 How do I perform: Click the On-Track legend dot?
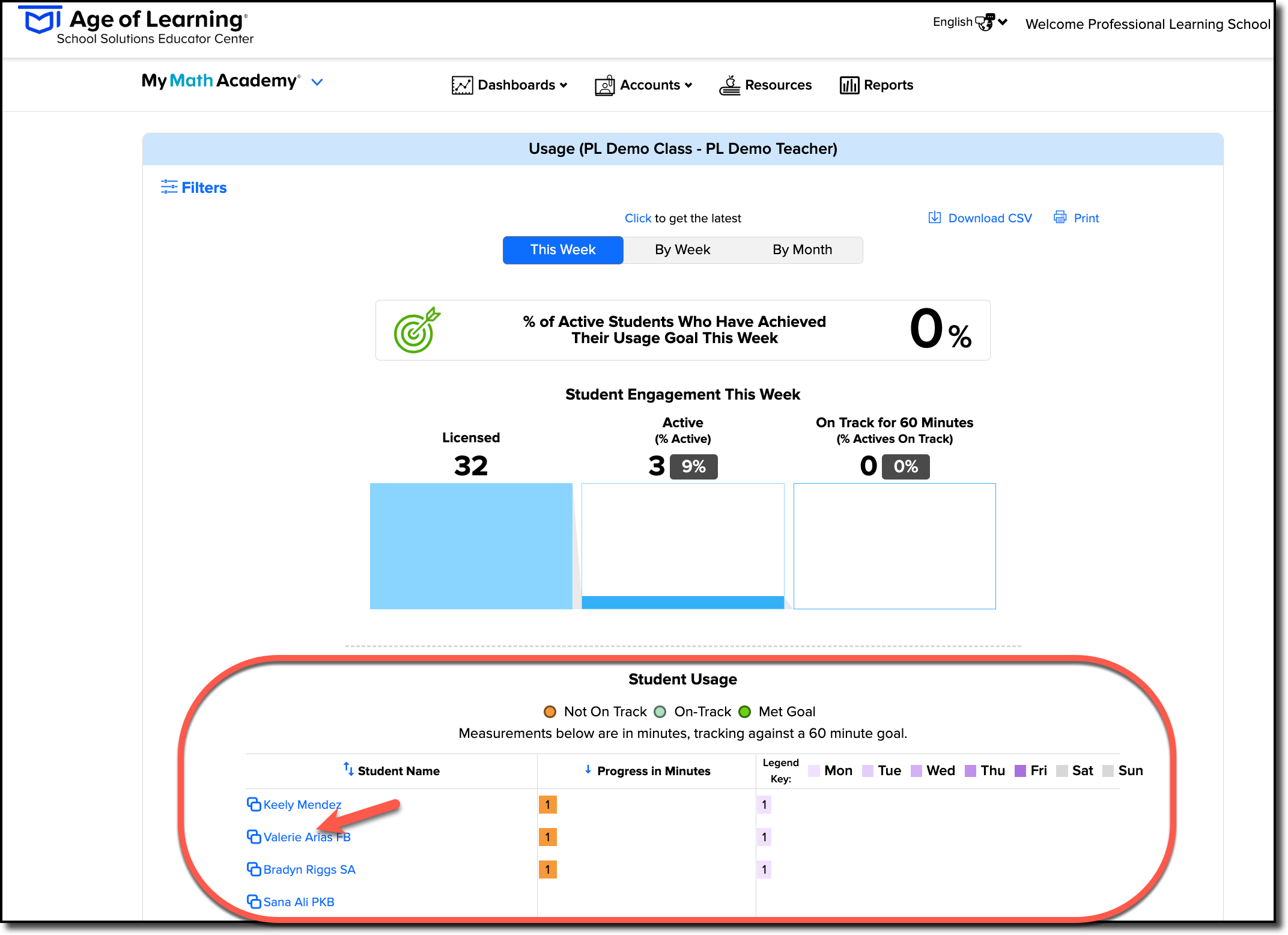tap(660, 712)
